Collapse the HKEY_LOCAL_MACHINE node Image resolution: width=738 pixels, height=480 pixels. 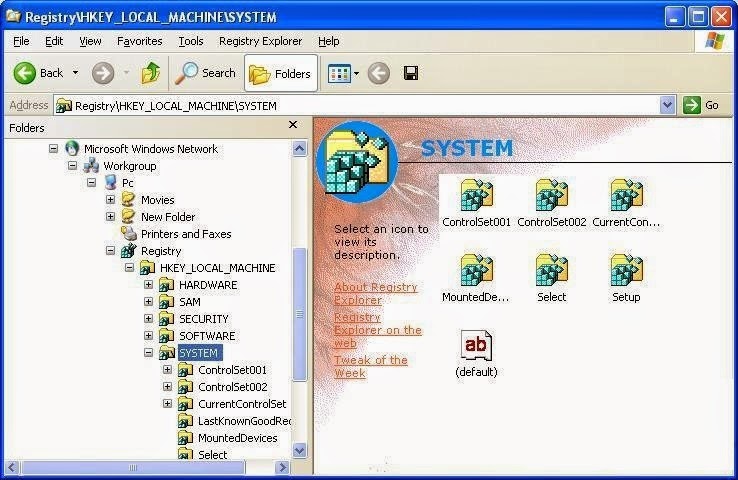[x=129, y=267]
